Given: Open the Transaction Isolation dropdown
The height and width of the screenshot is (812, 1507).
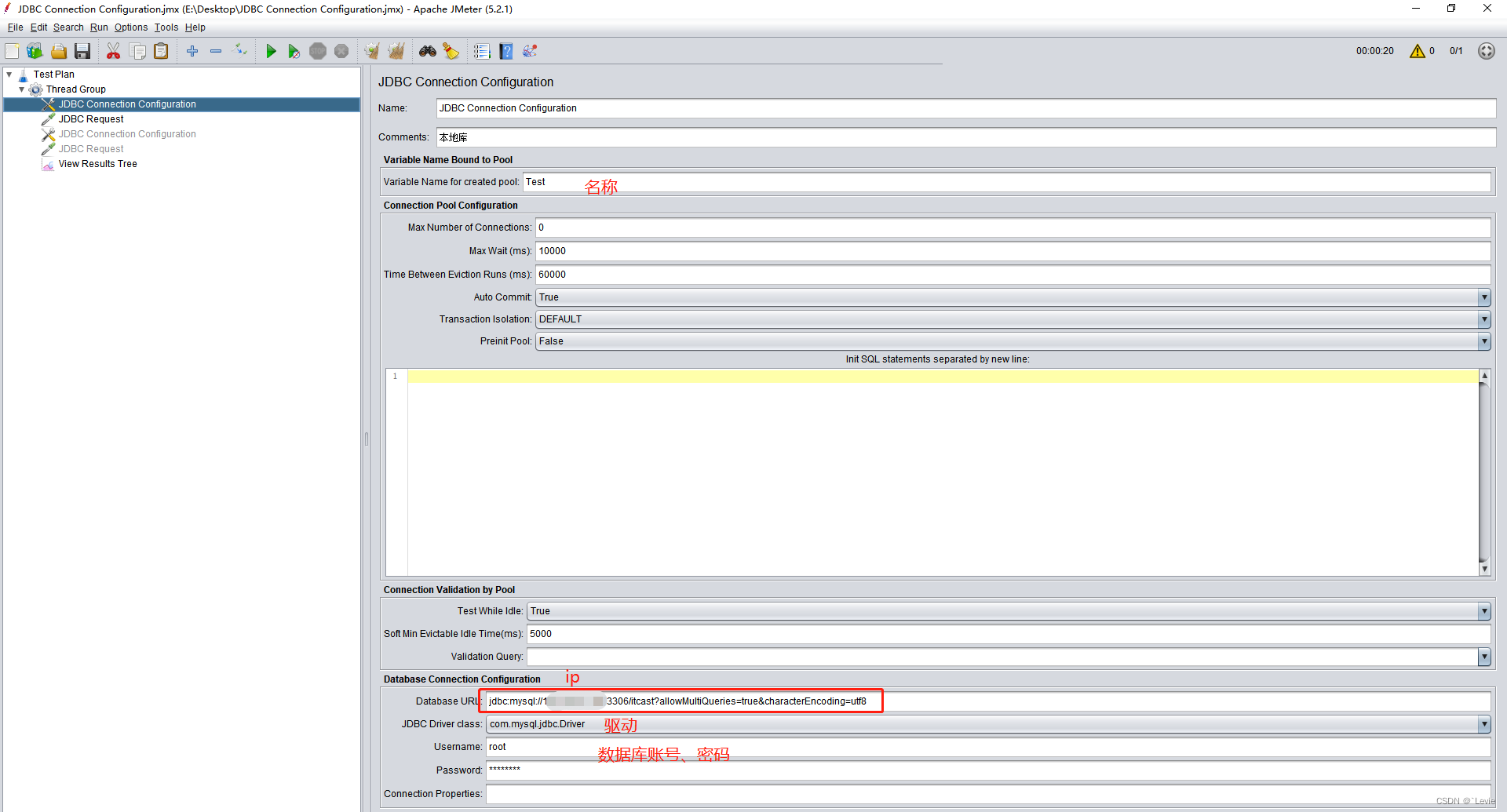Looking at the screenshot, I should pyautogui.click(x=1483, y=319).
